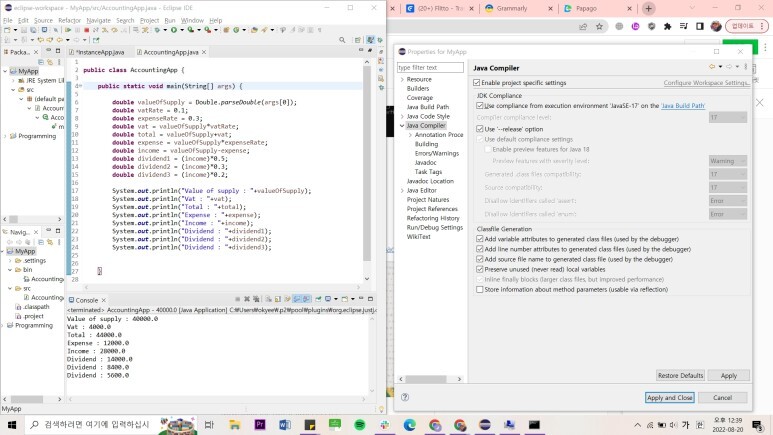This screenshot has height=435, width=773.
Task: Click the Save All icon in Eclipse toolbar
Action: click(x=33, y=30)
